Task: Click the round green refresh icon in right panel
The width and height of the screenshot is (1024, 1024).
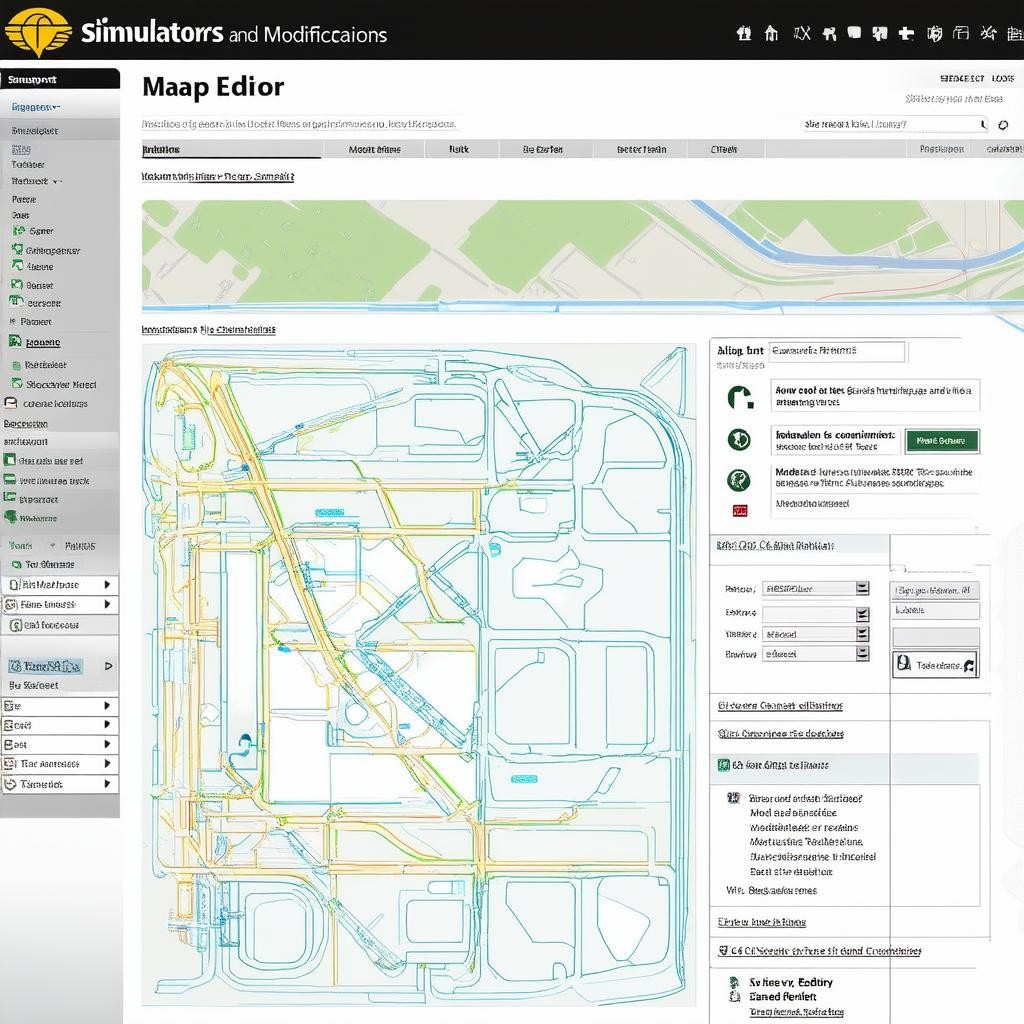Action: (738, 439)
